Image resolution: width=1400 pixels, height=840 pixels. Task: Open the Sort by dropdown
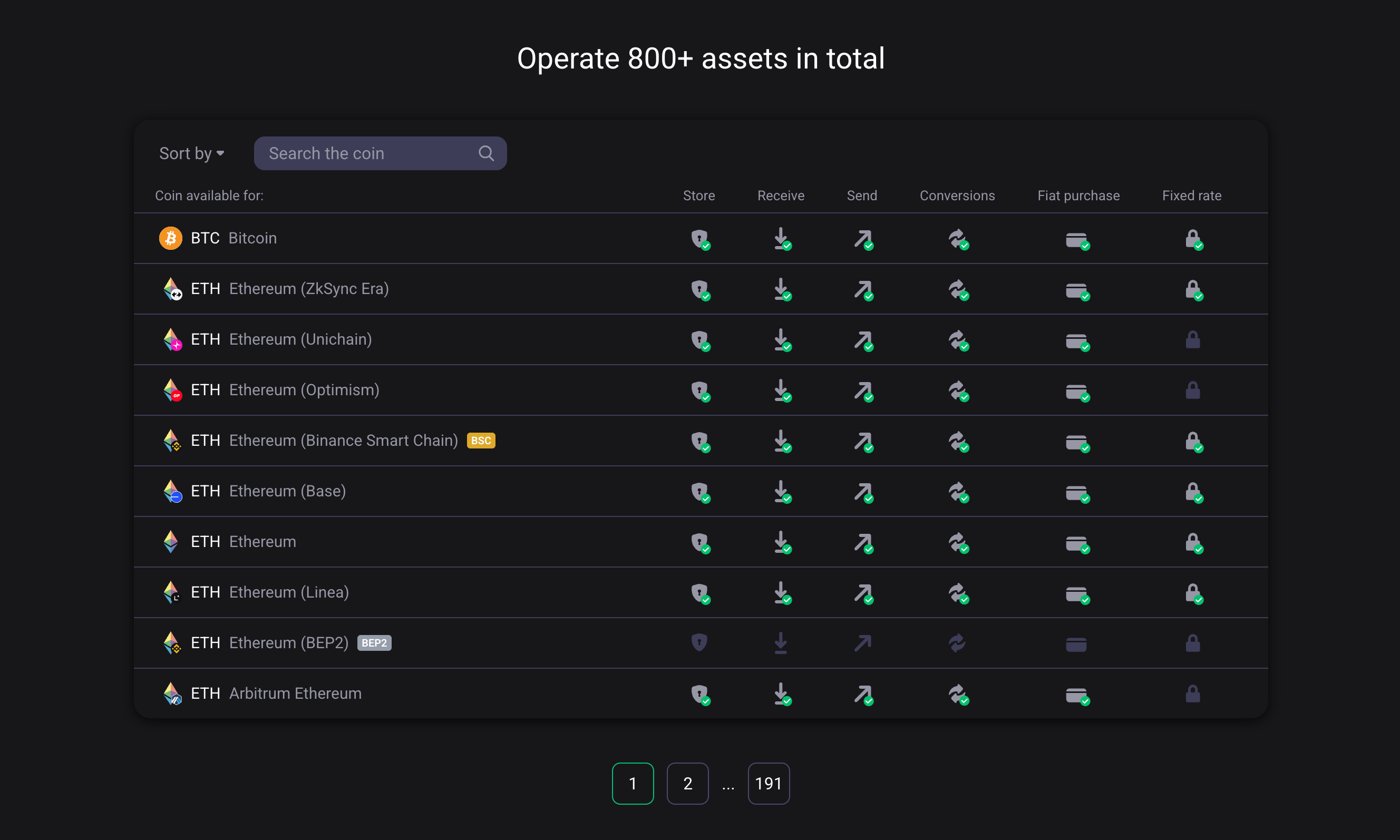(191, 153)
